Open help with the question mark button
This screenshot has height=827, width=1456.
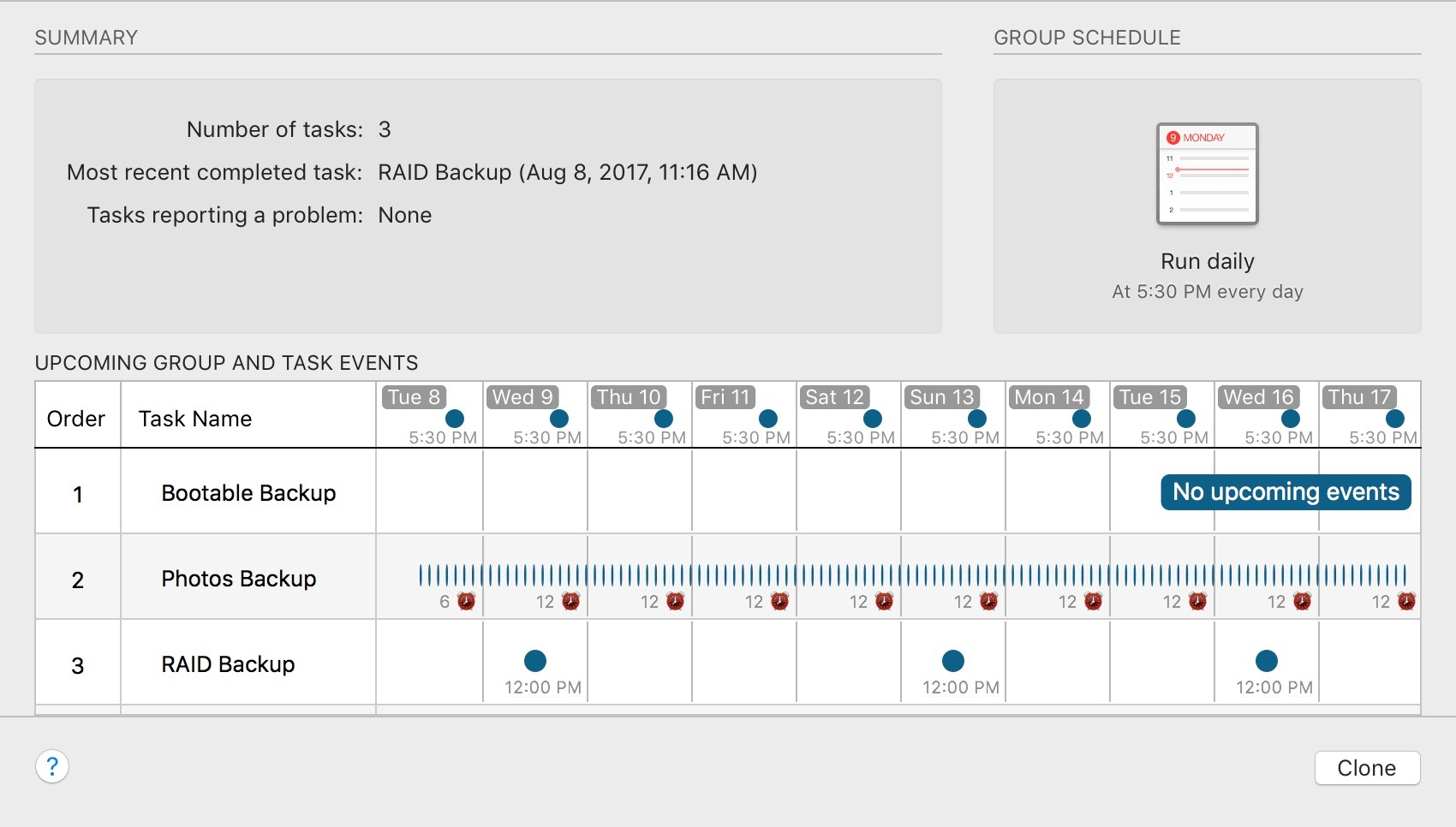pyautogui.click(x=52, y=766)
